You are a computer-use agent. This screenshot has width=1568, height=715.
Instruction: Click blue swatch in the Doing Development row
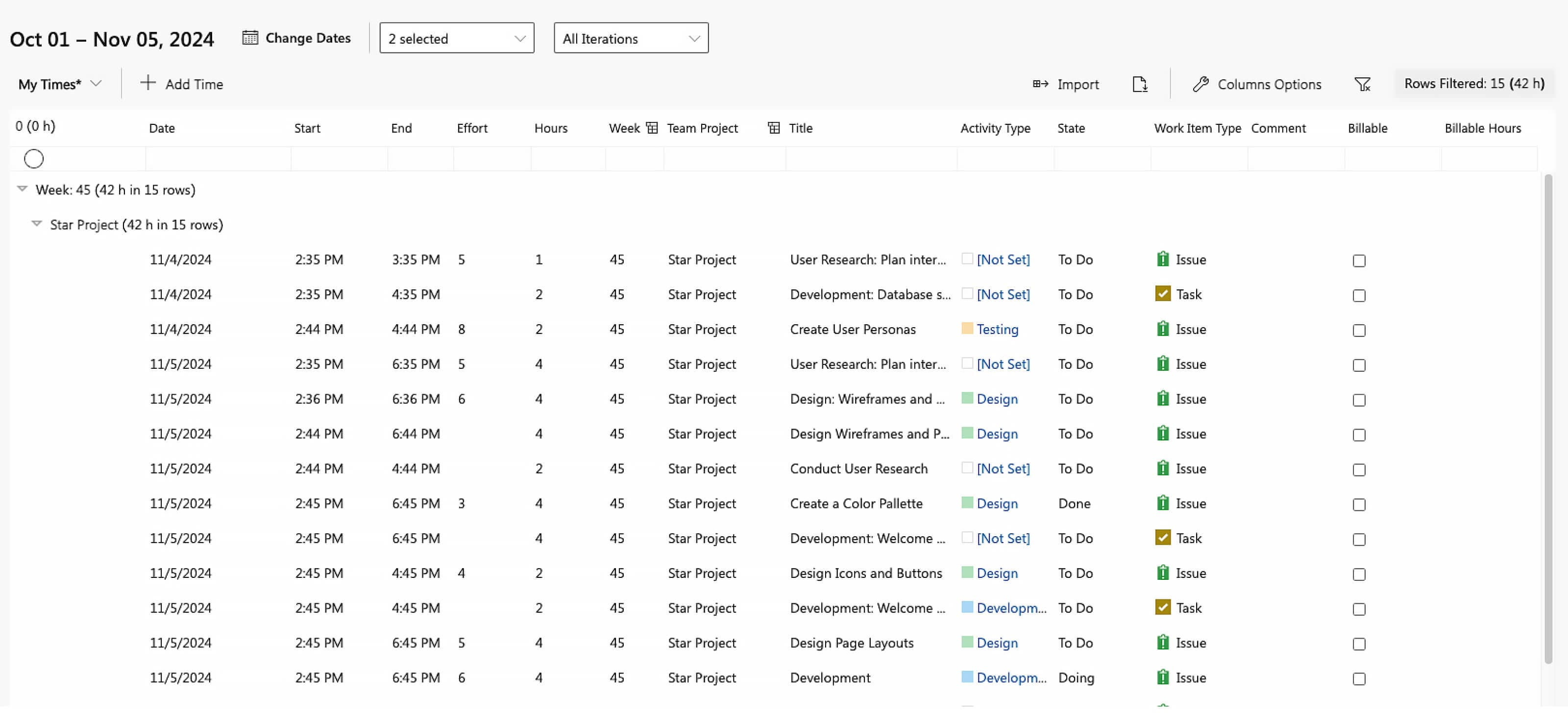point(967,677)
